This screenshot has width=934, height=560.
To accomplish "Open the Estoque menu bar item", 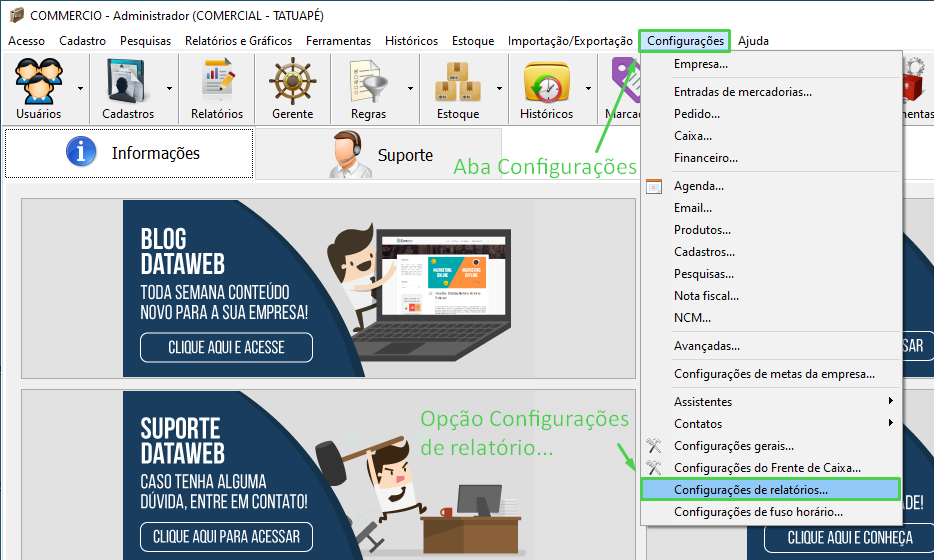I will click(473, 41).
